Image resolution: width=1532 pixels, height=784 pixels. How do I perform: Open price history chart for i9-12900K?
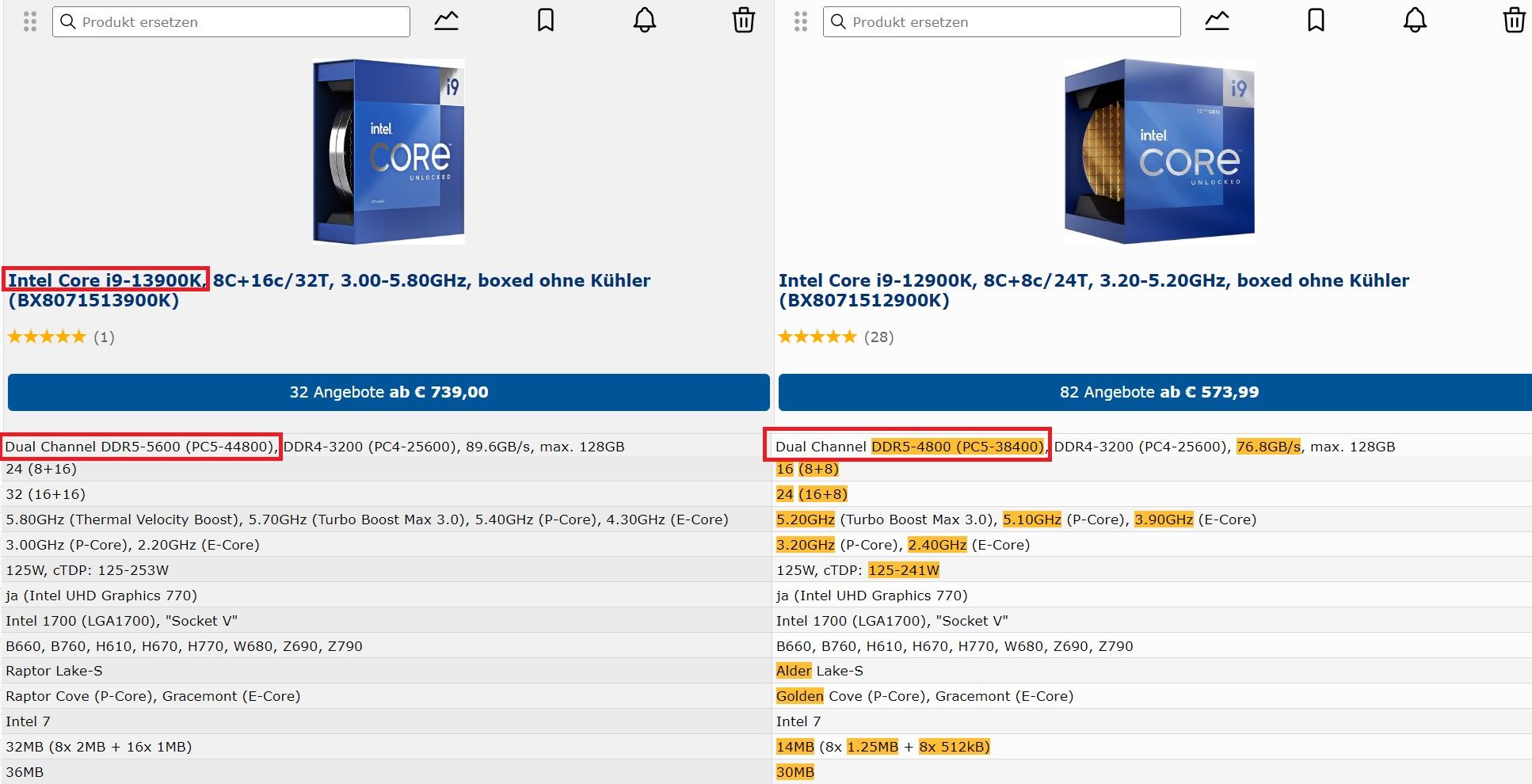tap(1218, 21)
